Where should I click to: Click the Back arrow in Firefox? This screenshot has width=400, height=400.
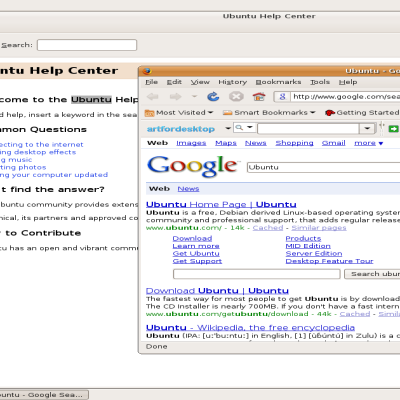153,97
